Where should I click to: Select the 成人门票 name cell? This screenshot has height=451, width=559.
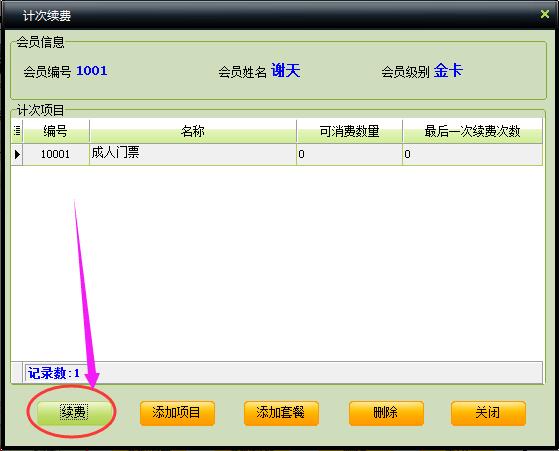tap(193, 154)
